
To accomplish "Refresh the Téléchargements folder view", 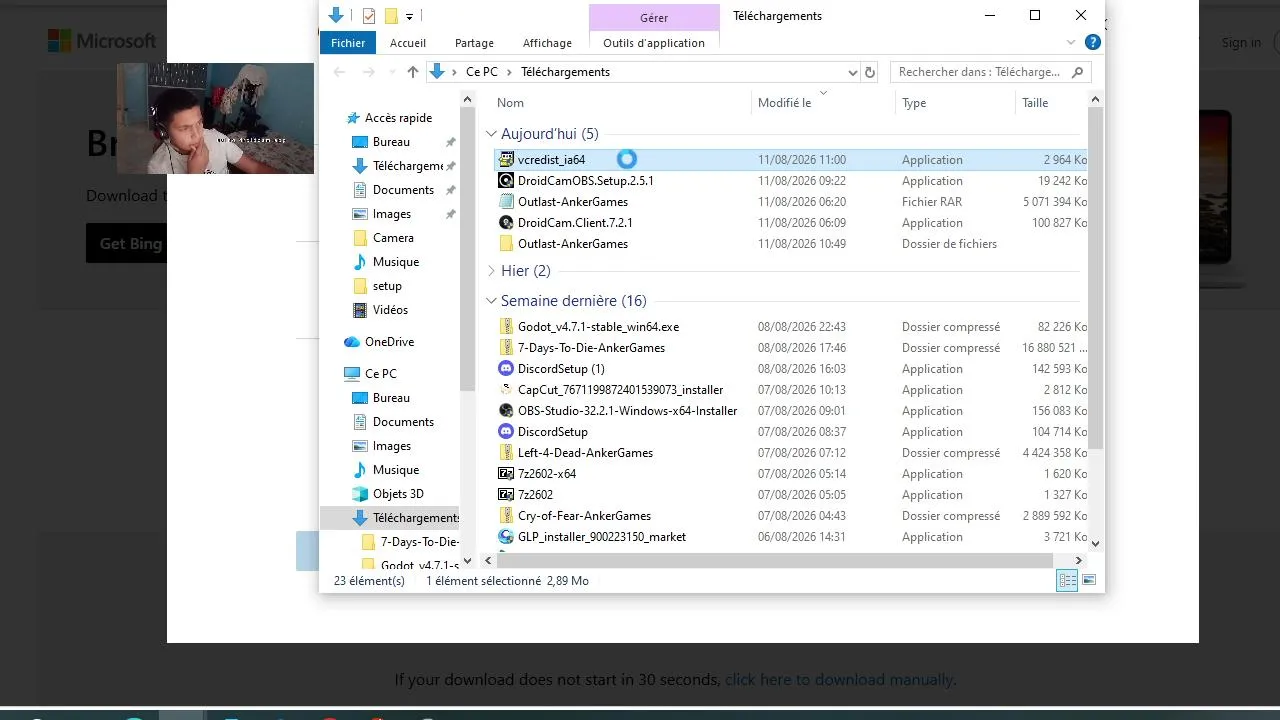I will (870, 72).
